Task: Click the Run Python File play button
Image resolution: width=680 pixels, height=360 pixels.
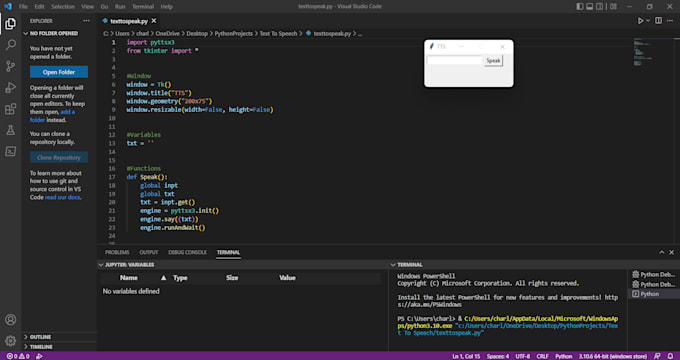Action: pos(640,21)
